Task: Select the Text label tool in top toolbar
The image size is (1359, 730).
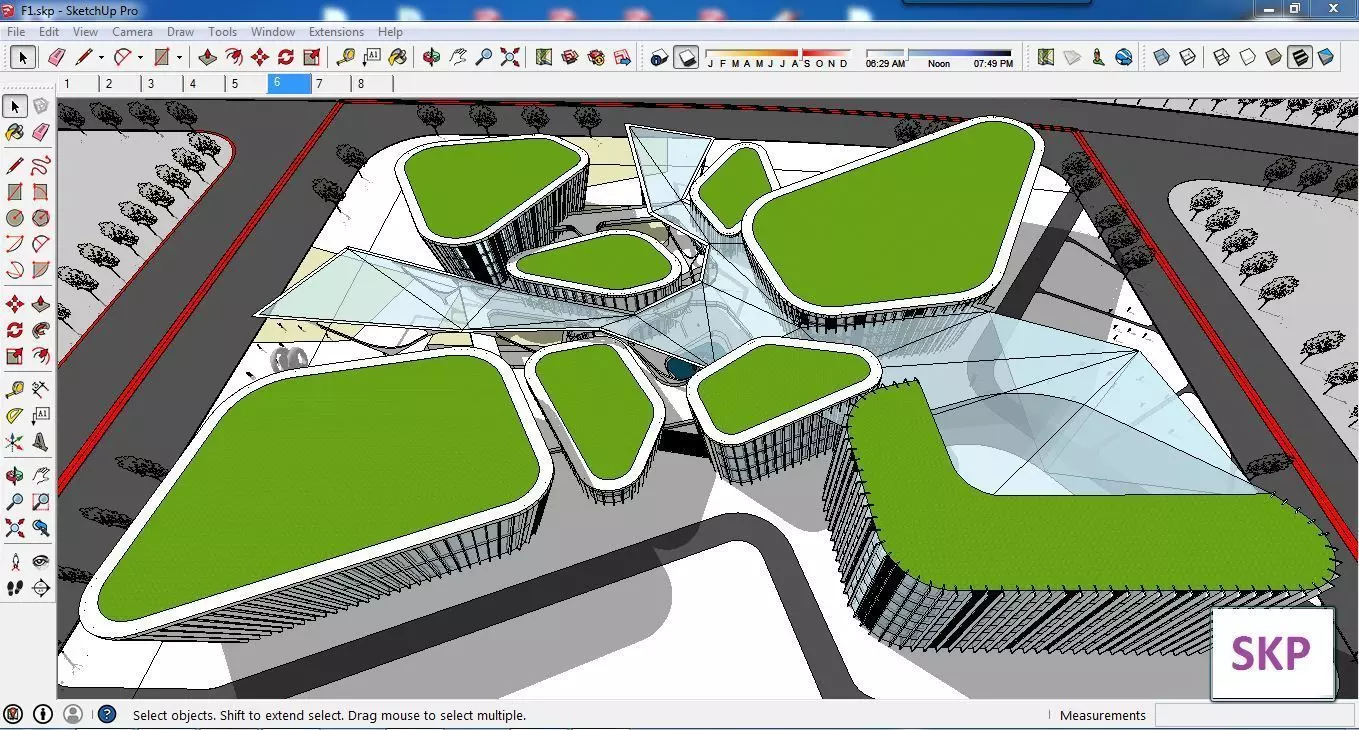Action: coord(372,57)
